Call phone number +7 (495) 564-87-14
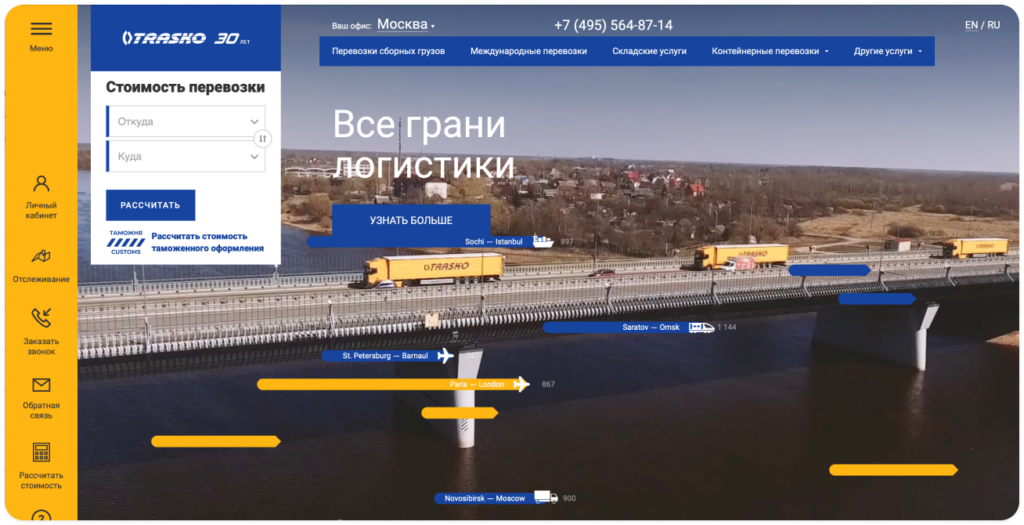 [x=613, y=25]
